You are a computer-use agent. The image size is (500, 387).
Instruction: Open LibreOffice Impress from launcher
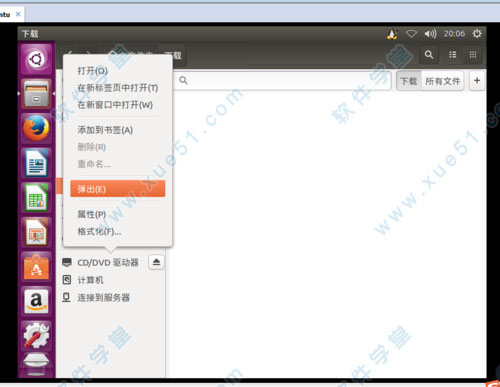coord(36,232)
